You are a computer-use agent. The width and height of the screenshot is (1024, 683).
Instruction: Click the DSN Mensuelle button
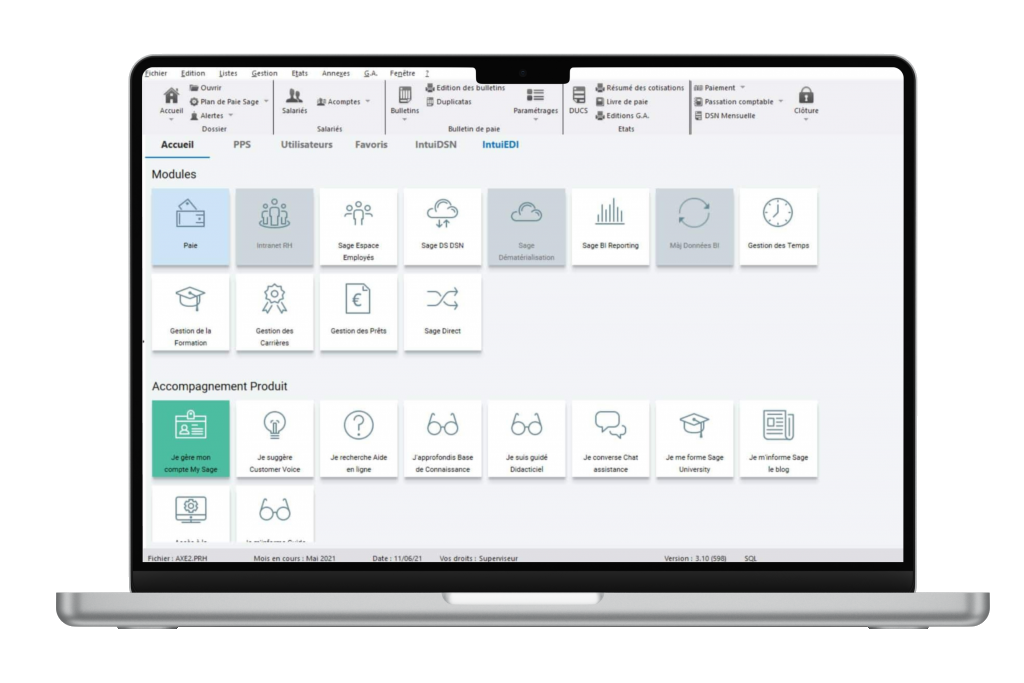(x=725, y=116)
